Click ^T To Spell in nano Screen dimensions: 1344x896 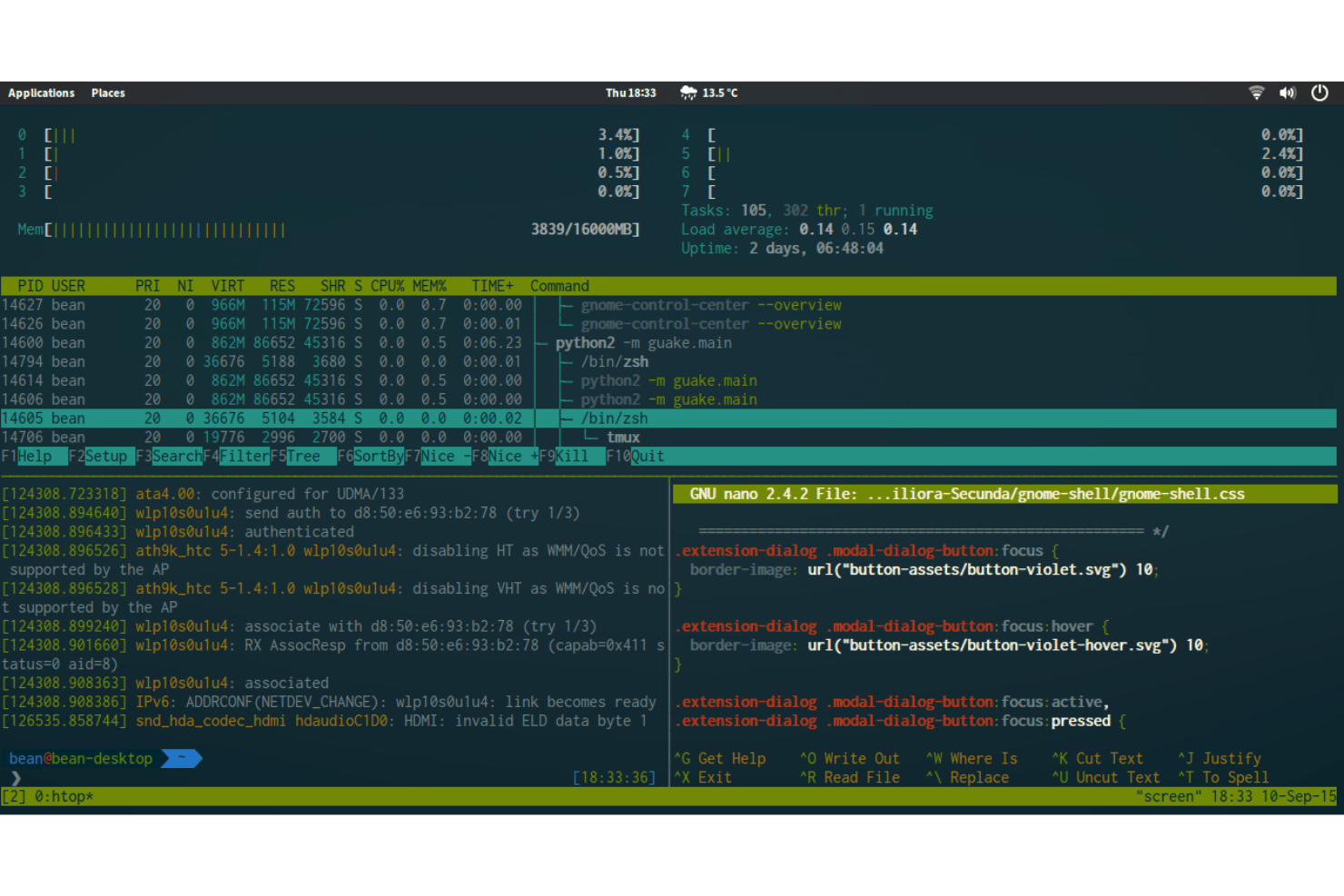click(1224, 778)
